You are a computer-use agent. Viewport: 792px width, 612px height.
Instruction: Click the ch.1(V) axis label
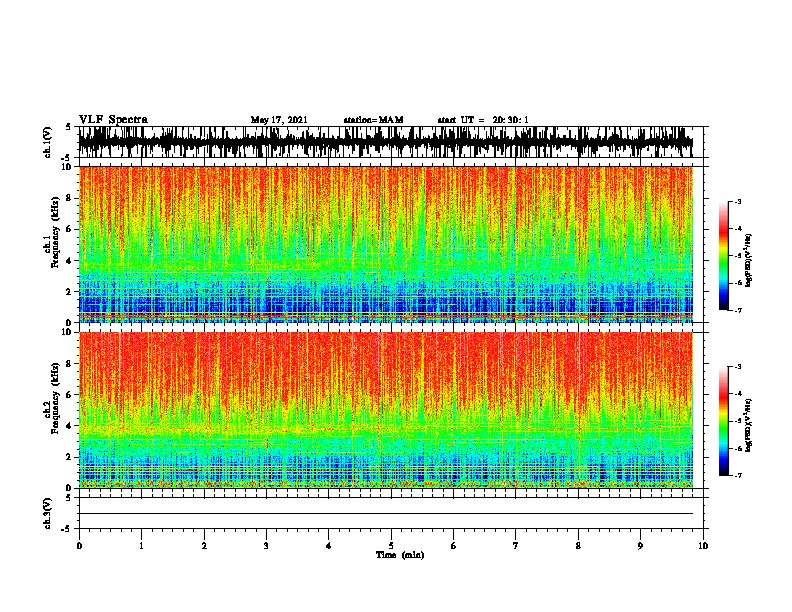click(48, 142)
